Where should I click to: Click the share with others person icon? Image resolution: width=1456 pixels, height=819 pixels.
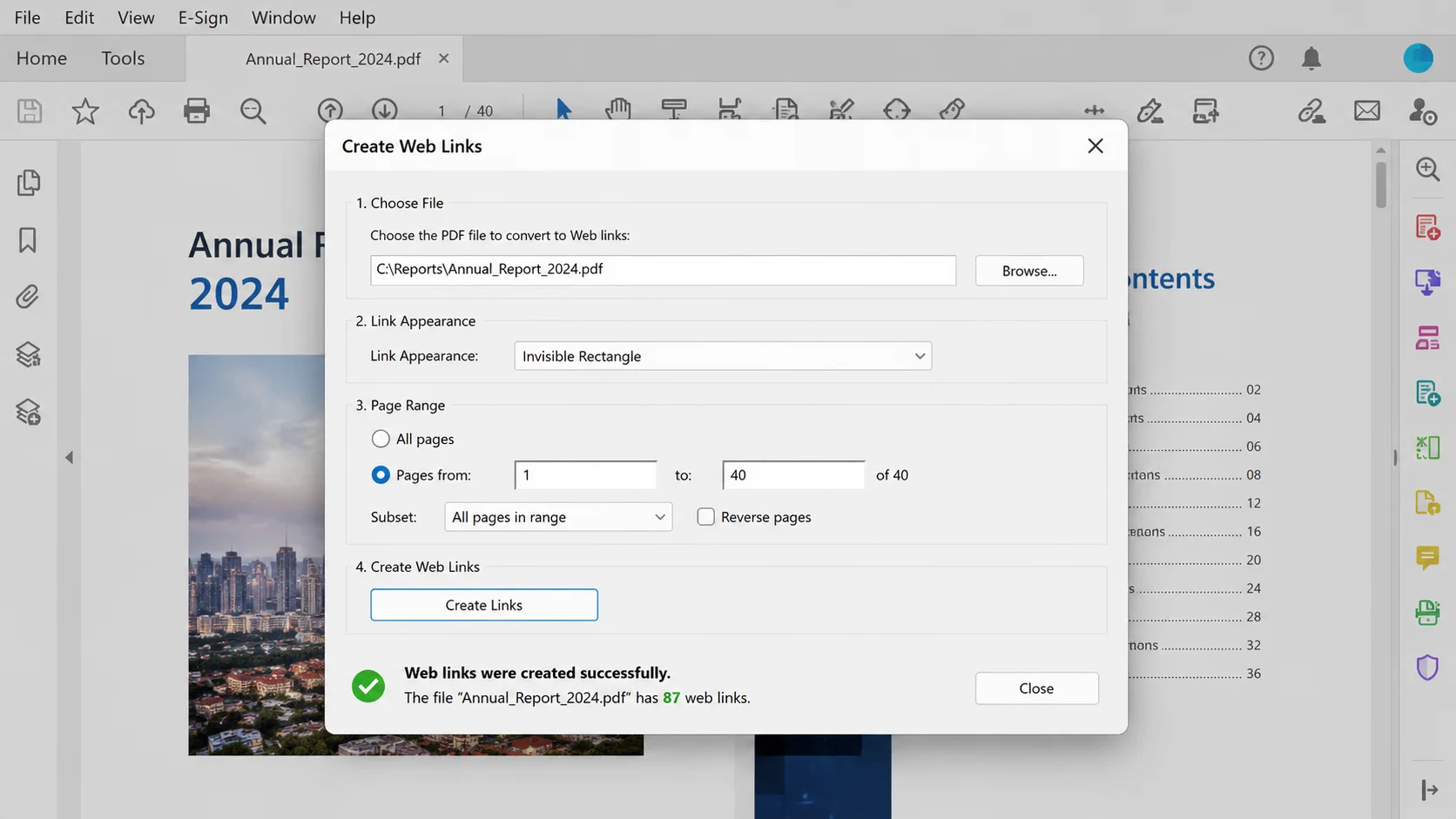point(1423,111)
